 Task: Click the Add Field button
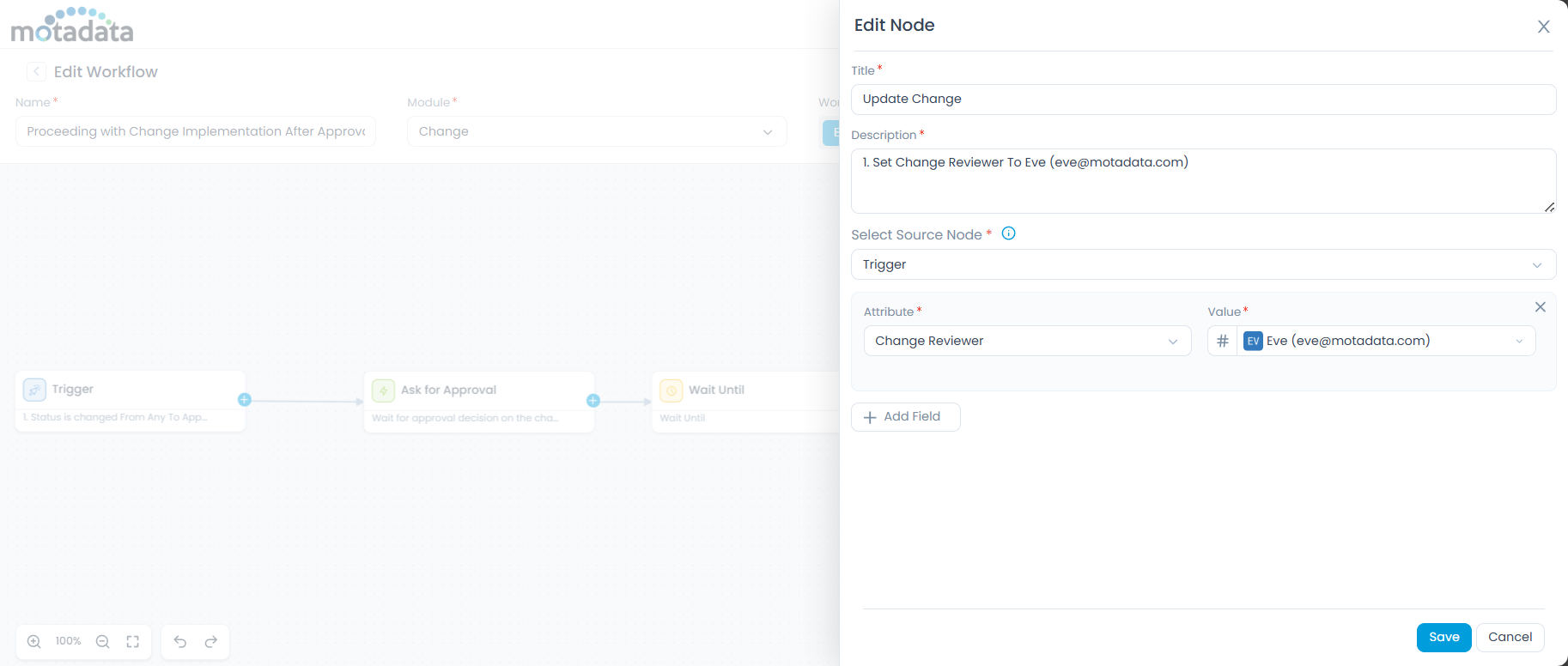(x=905, y=417)
